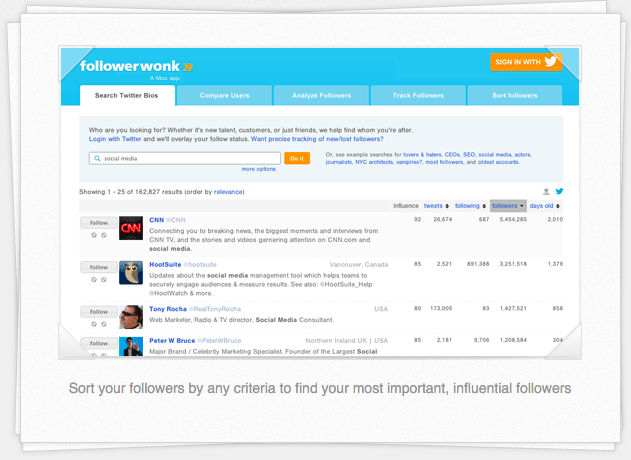
Task: Click left circular icon under Tony Rocha follow
Action: [94, 324]
